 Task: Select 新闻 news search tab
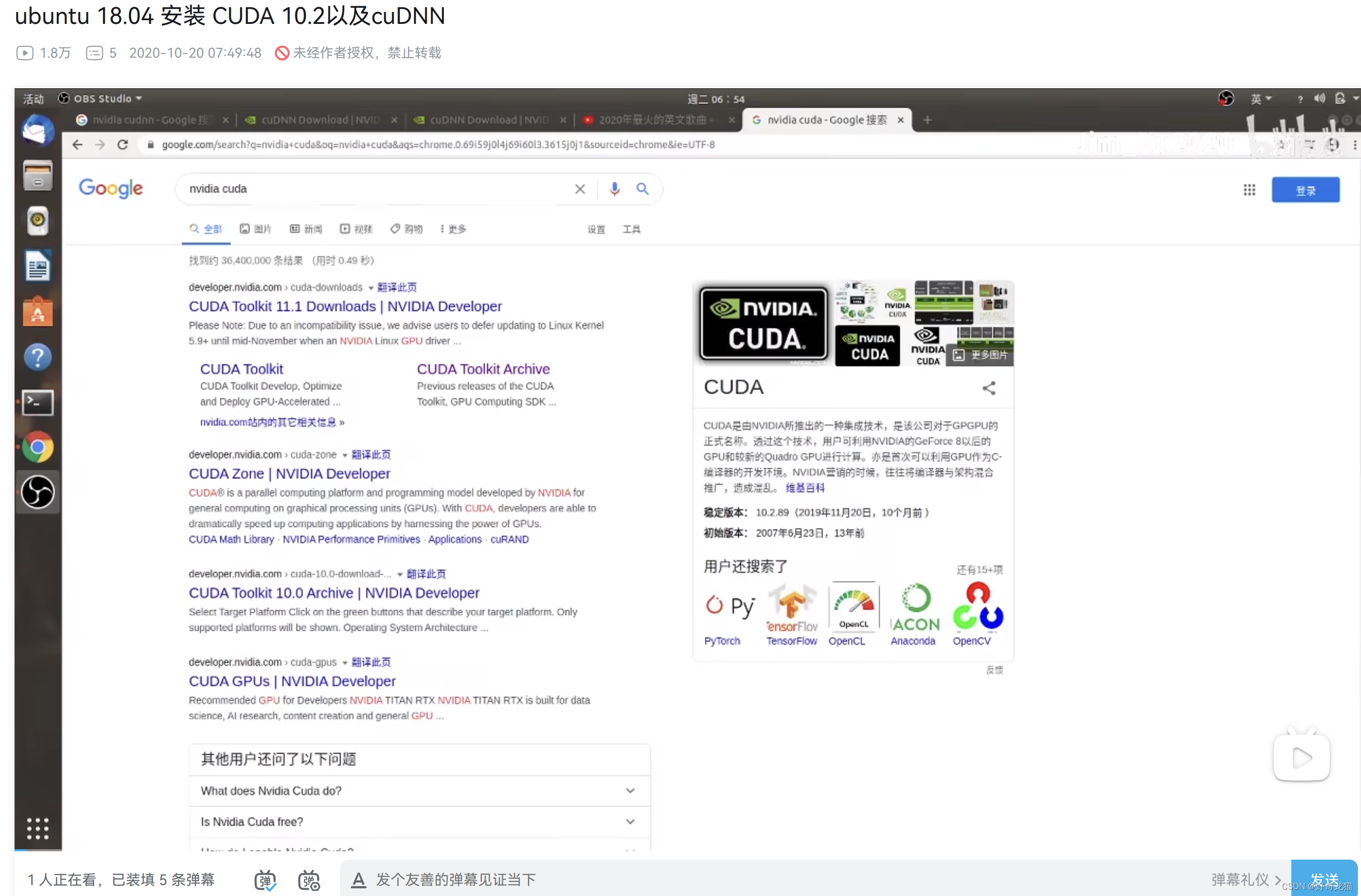(305, 229)
